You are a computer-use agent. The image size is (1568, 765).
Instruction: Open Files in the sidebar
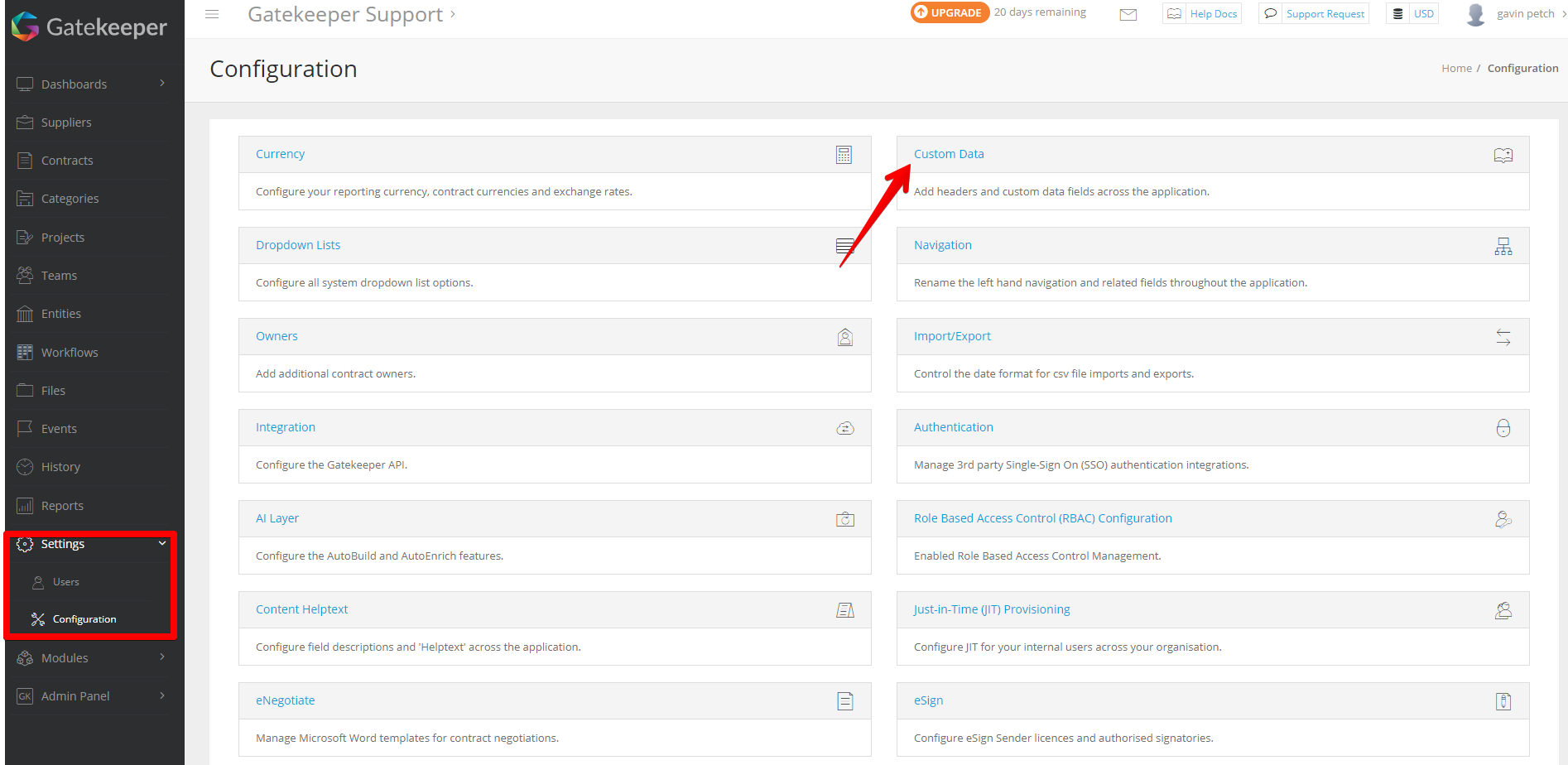[x=53, y=391]
